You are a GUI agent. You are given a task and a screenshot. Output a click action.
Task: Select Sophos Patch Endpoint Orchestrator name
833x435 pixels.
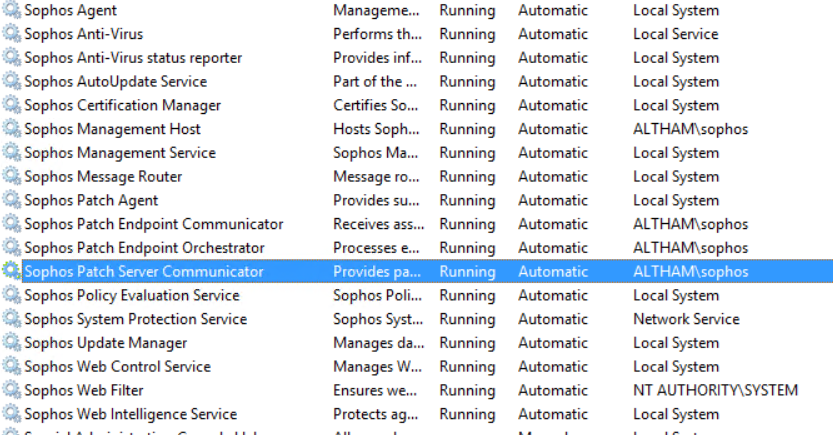tap(144, 248)
